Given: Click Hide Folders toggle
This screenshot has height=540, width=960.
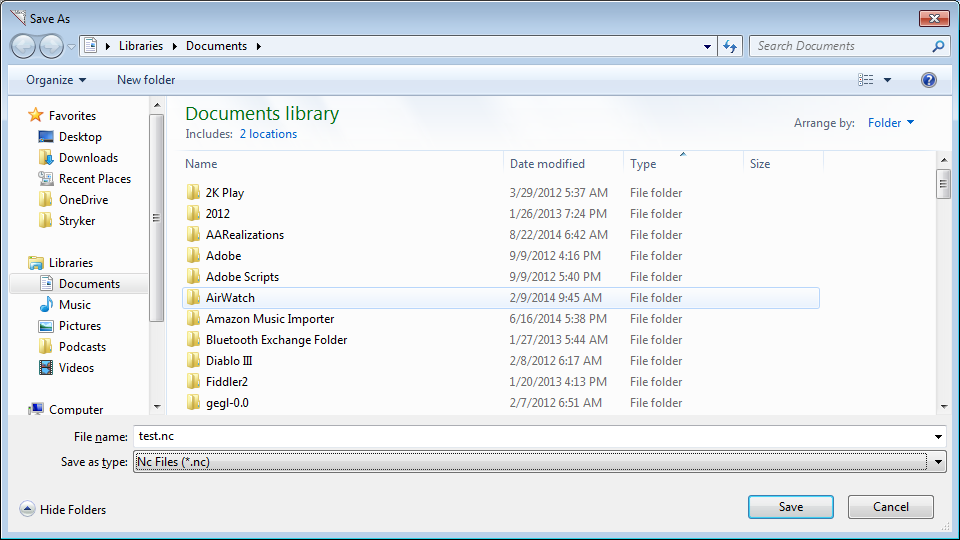Looking at the screenshot, I should 62,509.
